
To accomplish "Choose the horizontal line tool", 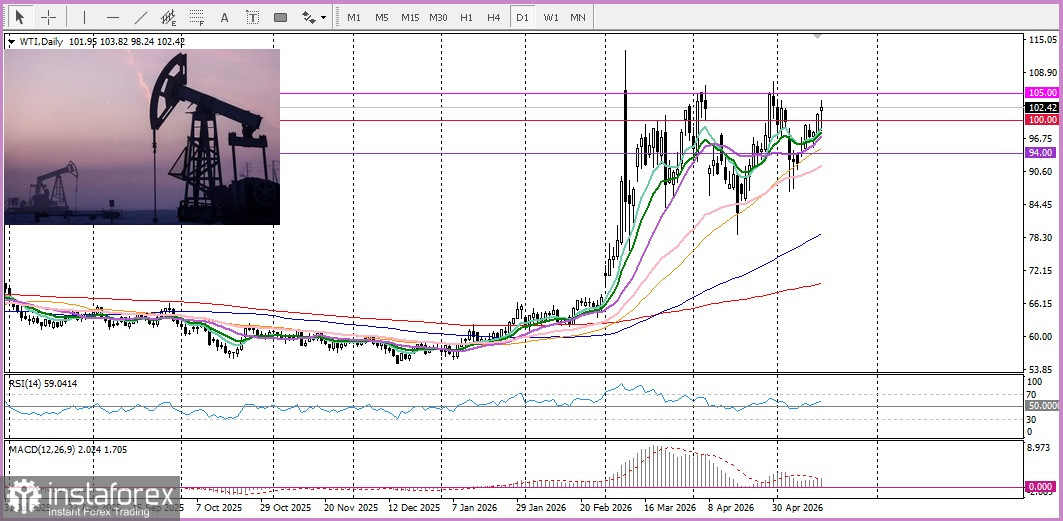I will 113,17.
